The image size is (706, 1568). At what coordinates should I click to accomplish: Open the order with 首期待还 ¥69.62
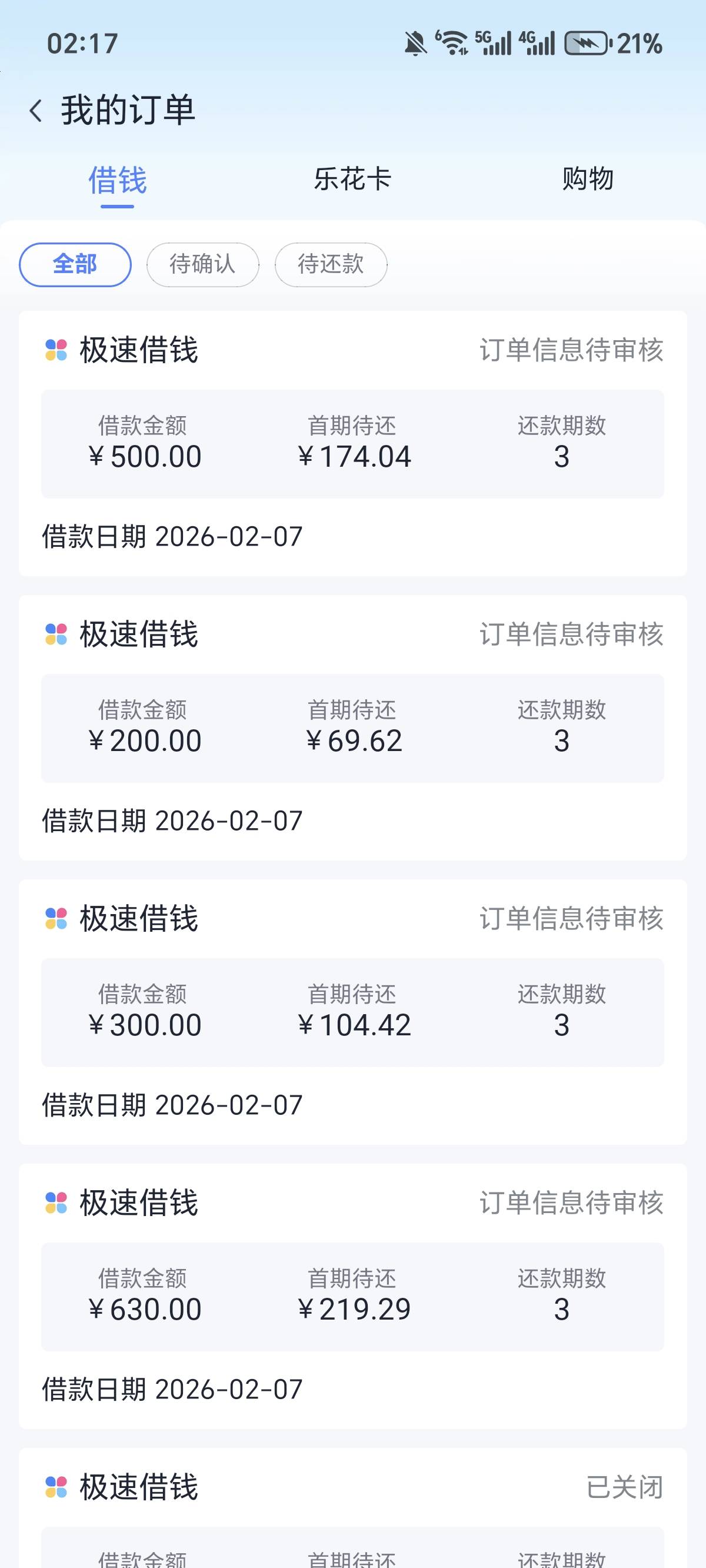(x=352, y=728)
